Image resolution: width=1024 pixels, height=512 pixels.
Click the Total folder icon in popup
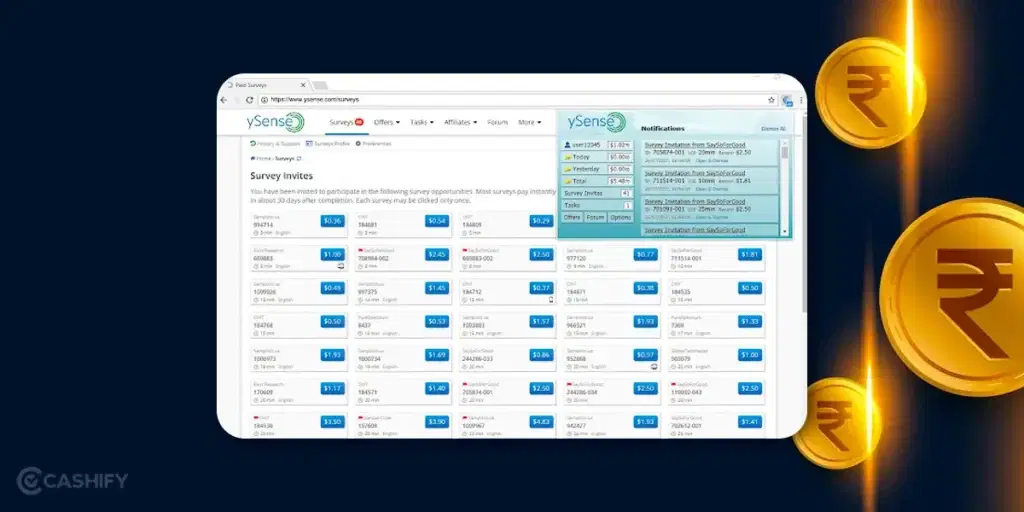568,181
